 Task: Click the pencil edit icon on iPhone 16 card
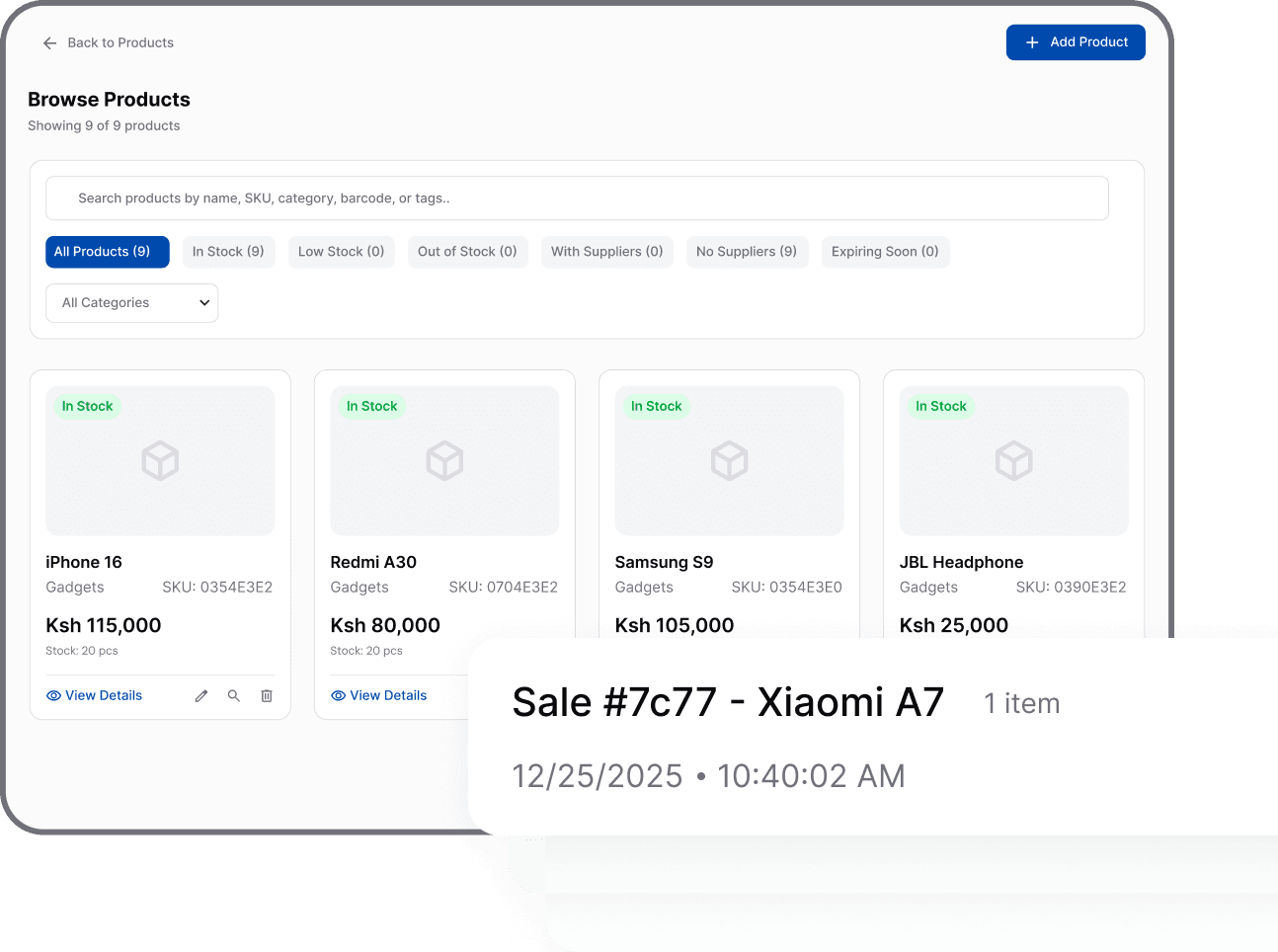pyautogui.click(x=201, y=695)
